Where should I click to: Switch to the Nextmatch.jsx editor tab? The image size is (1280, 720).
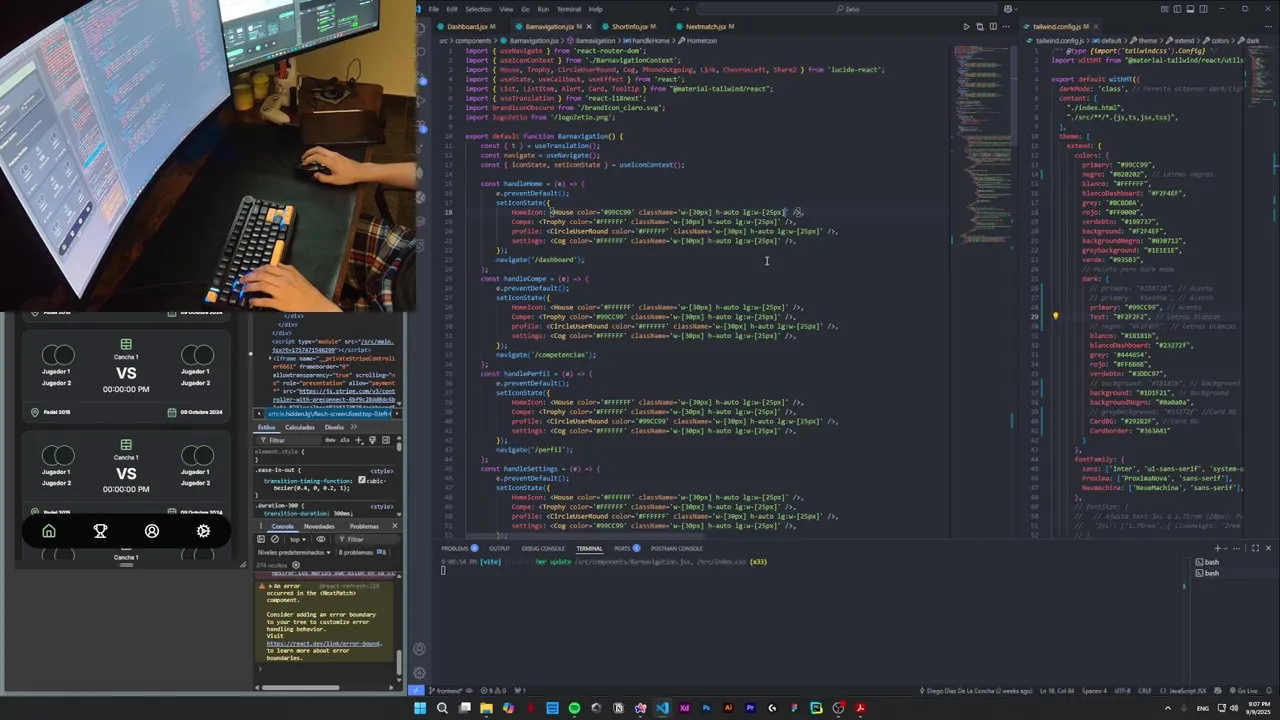[x=709, y=26]
